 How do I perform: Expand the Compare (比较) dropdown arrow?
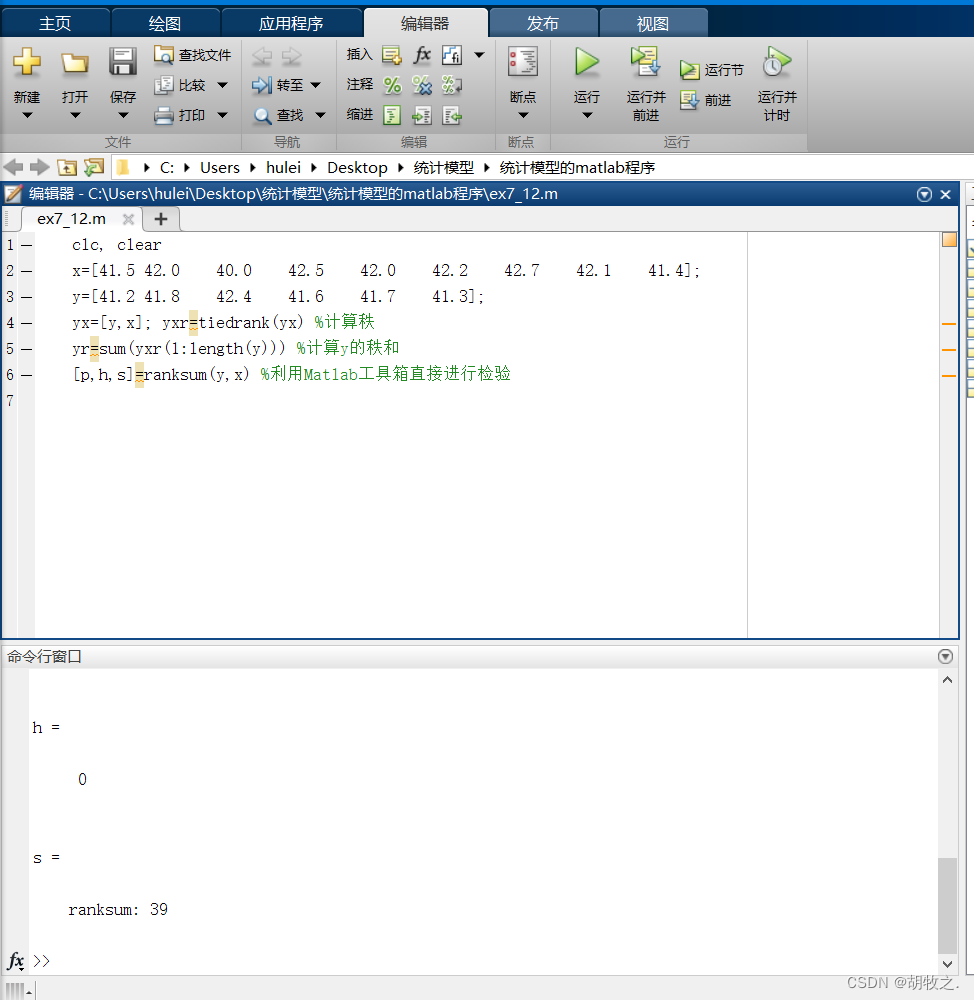(222, 85)
